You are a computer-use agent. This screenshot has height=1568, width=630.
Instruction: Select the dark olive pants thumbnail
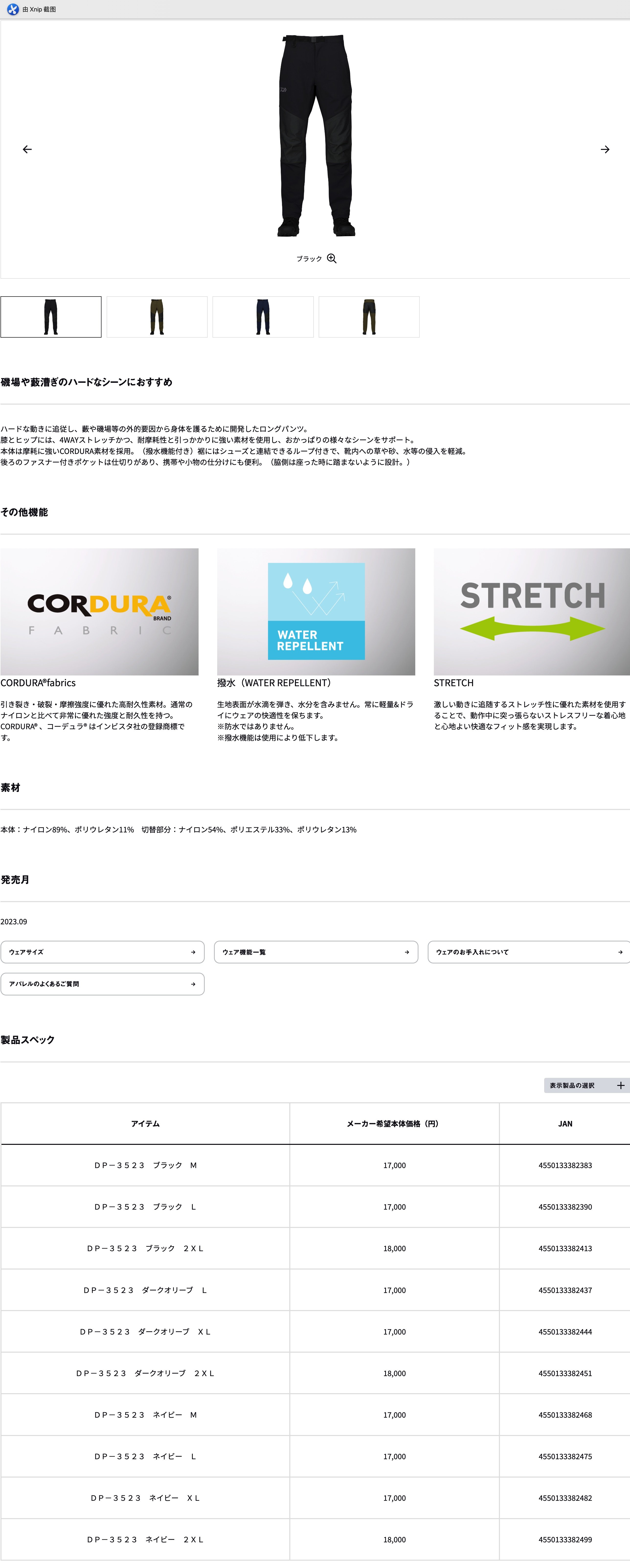pyautogui.click(x=157, y=317)
